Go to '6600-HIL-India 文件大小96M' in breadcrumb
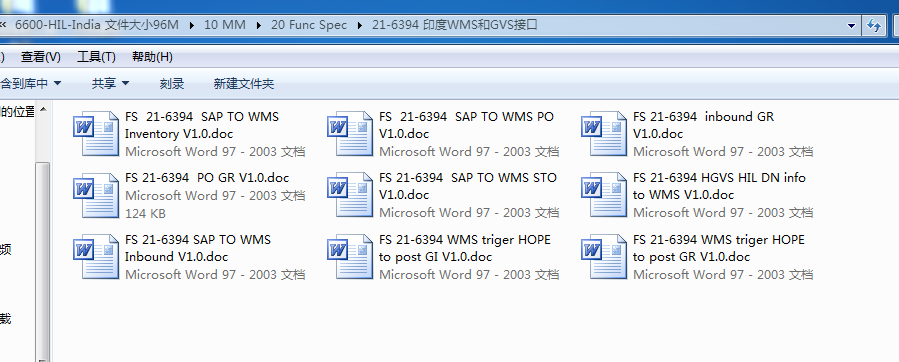 click(x=97, y=25)
